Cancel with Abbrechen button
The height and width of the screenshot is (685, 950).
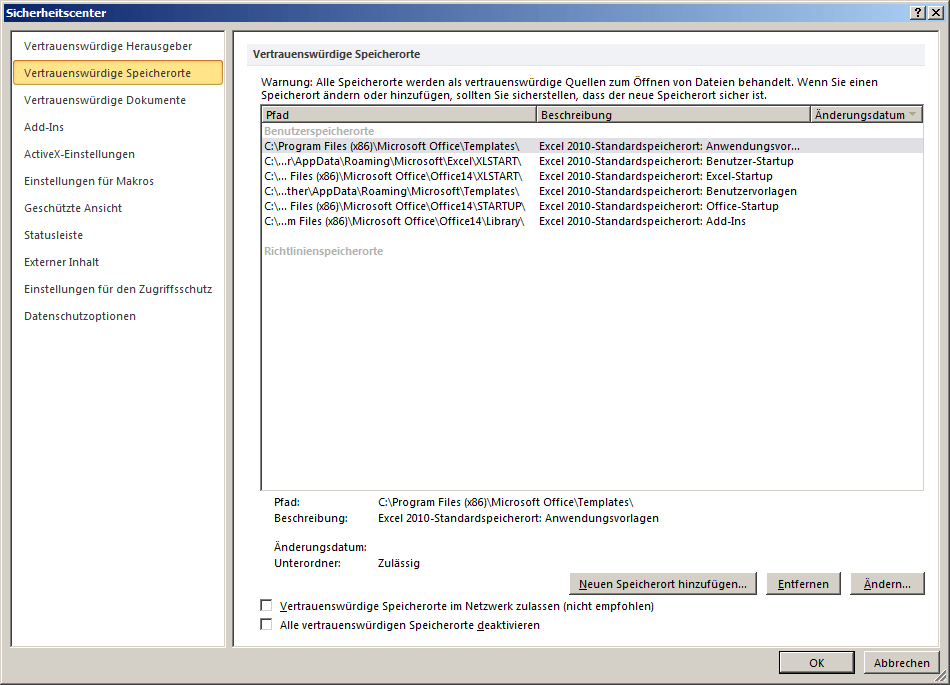point(902,663)
